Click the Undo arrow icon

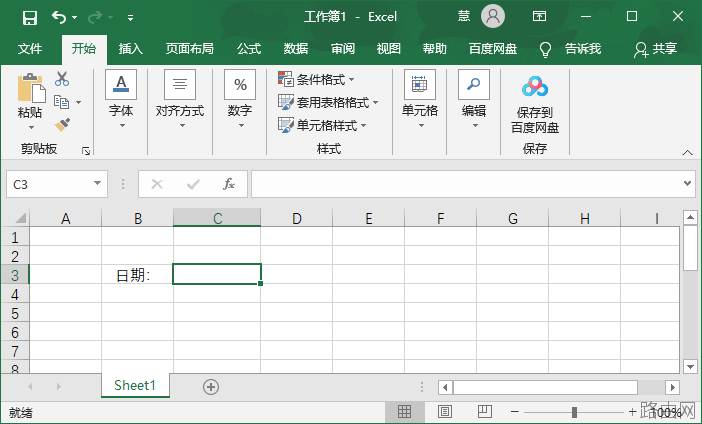59,17
